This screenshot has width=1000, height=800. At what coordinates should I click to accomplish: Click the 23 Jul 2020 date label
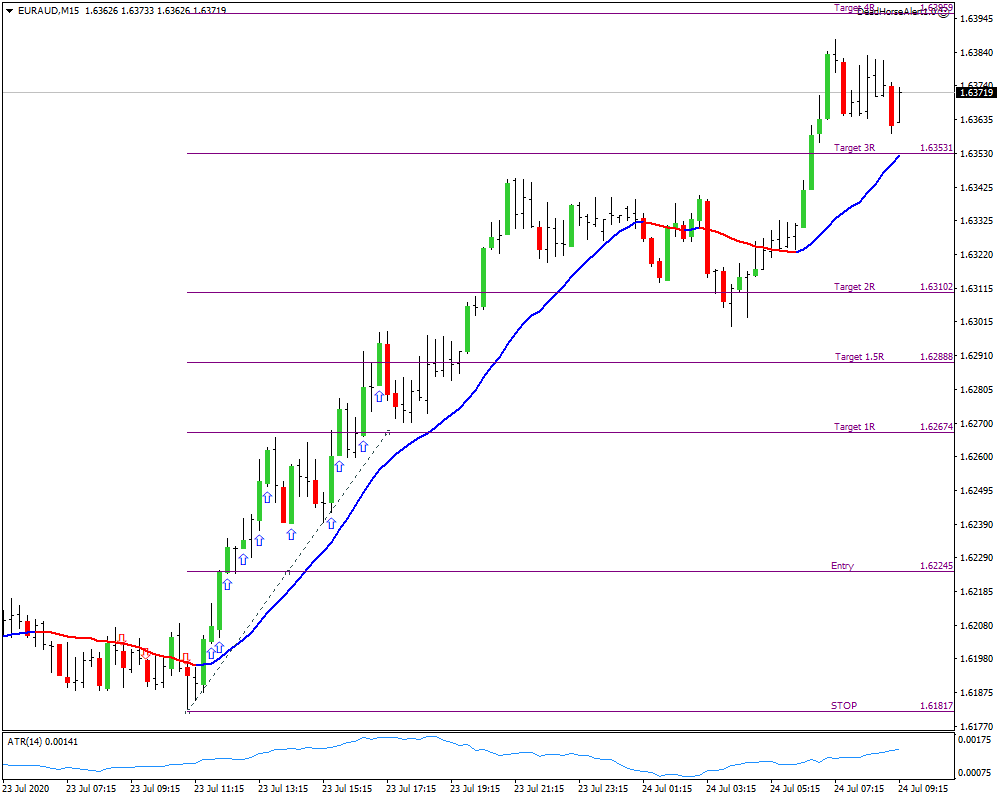point(26,789)
